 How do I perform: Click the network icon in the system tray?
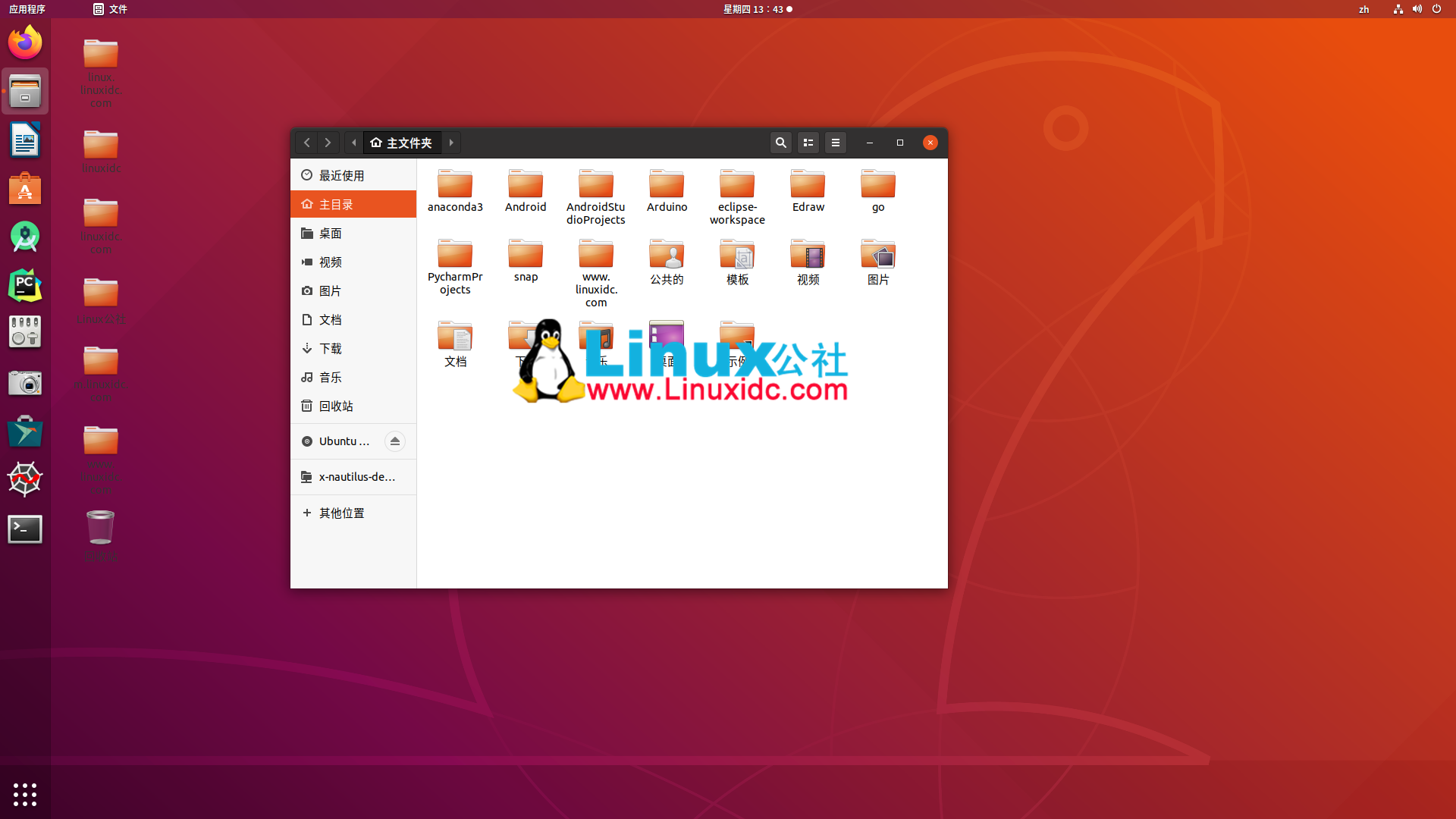[x=1398, y=9]
